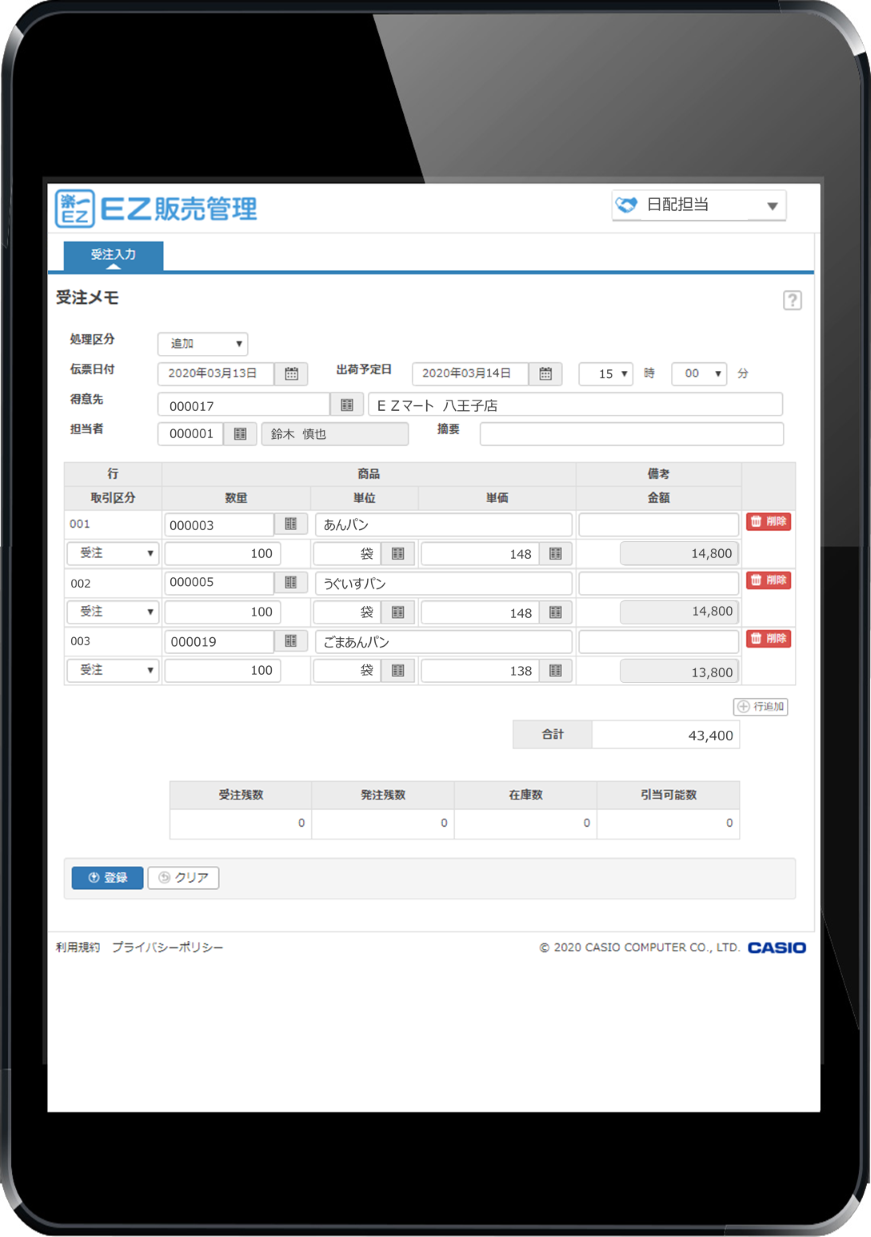Screen dimensions: 871x1237
Task: Open the 出荷予定日 calendar picker
Action: [545, 374]
